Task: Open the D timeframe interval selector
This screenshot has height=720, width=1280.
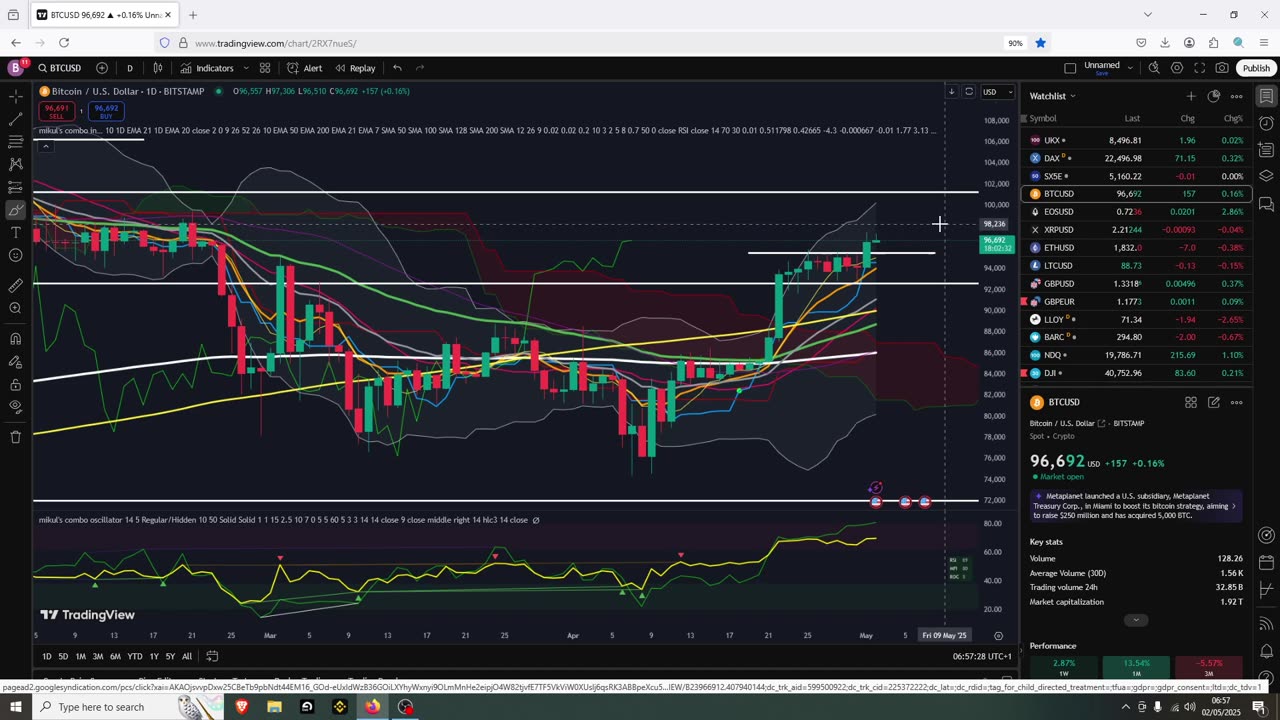Action: (x=129, y=68)
